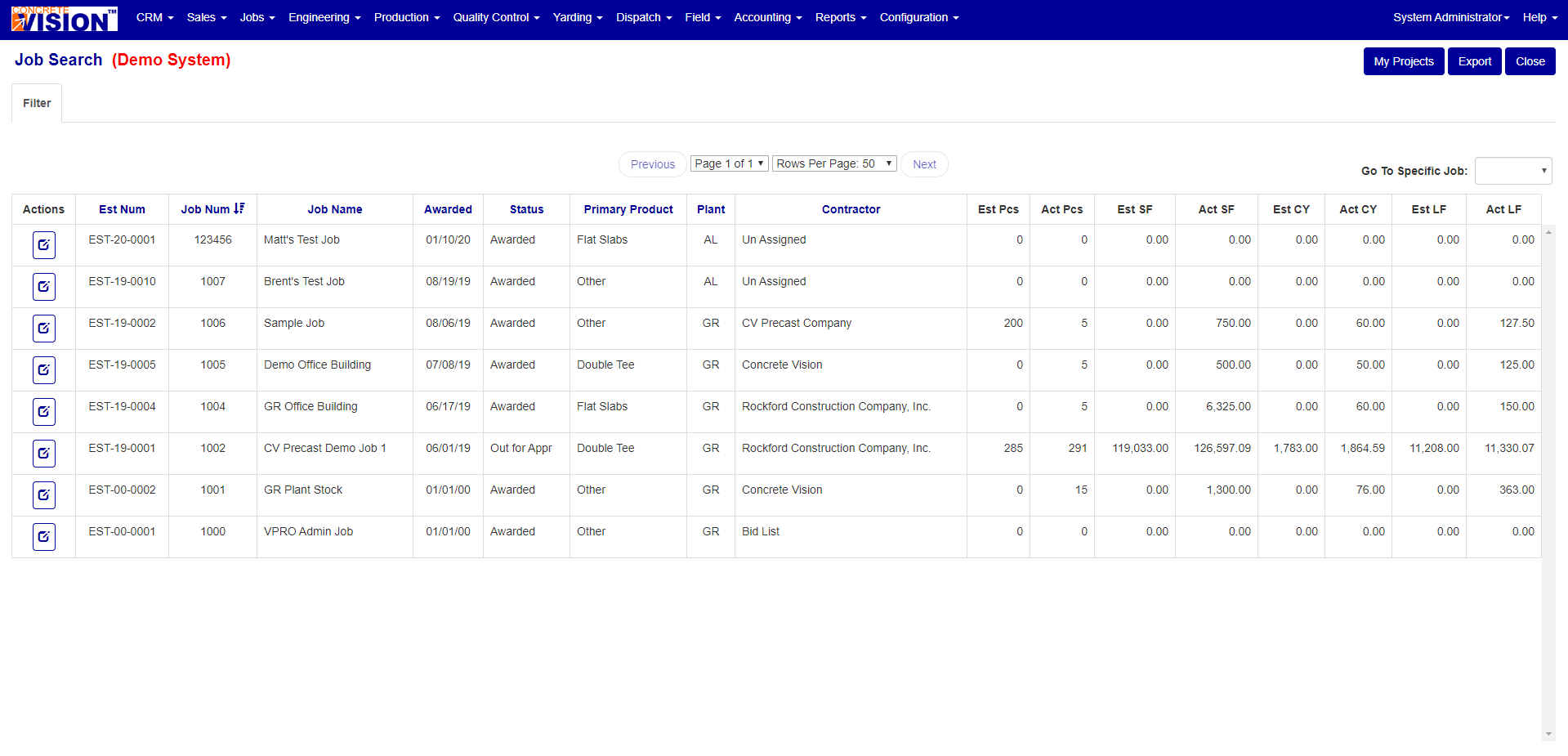This screenshot has height=756, width=1568.
Task: Click awarded date 06/17/19
Action: (x=448, y=406)
